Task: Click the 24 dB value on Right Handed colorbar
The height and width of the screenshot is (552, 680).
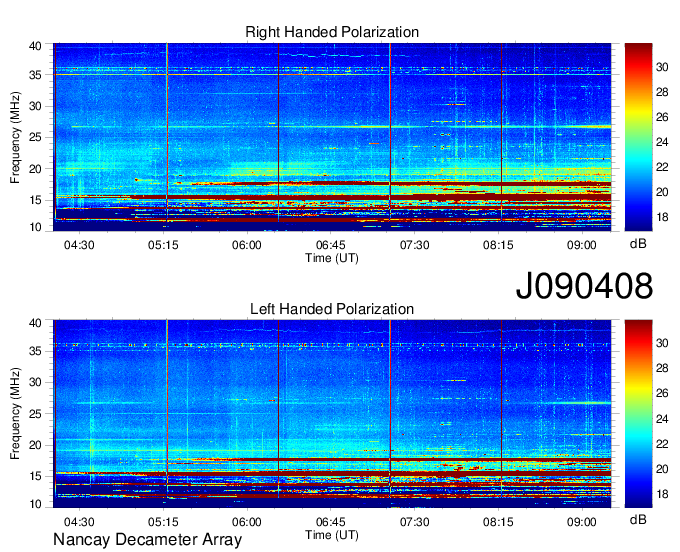Action: click(x=662, y=142)
